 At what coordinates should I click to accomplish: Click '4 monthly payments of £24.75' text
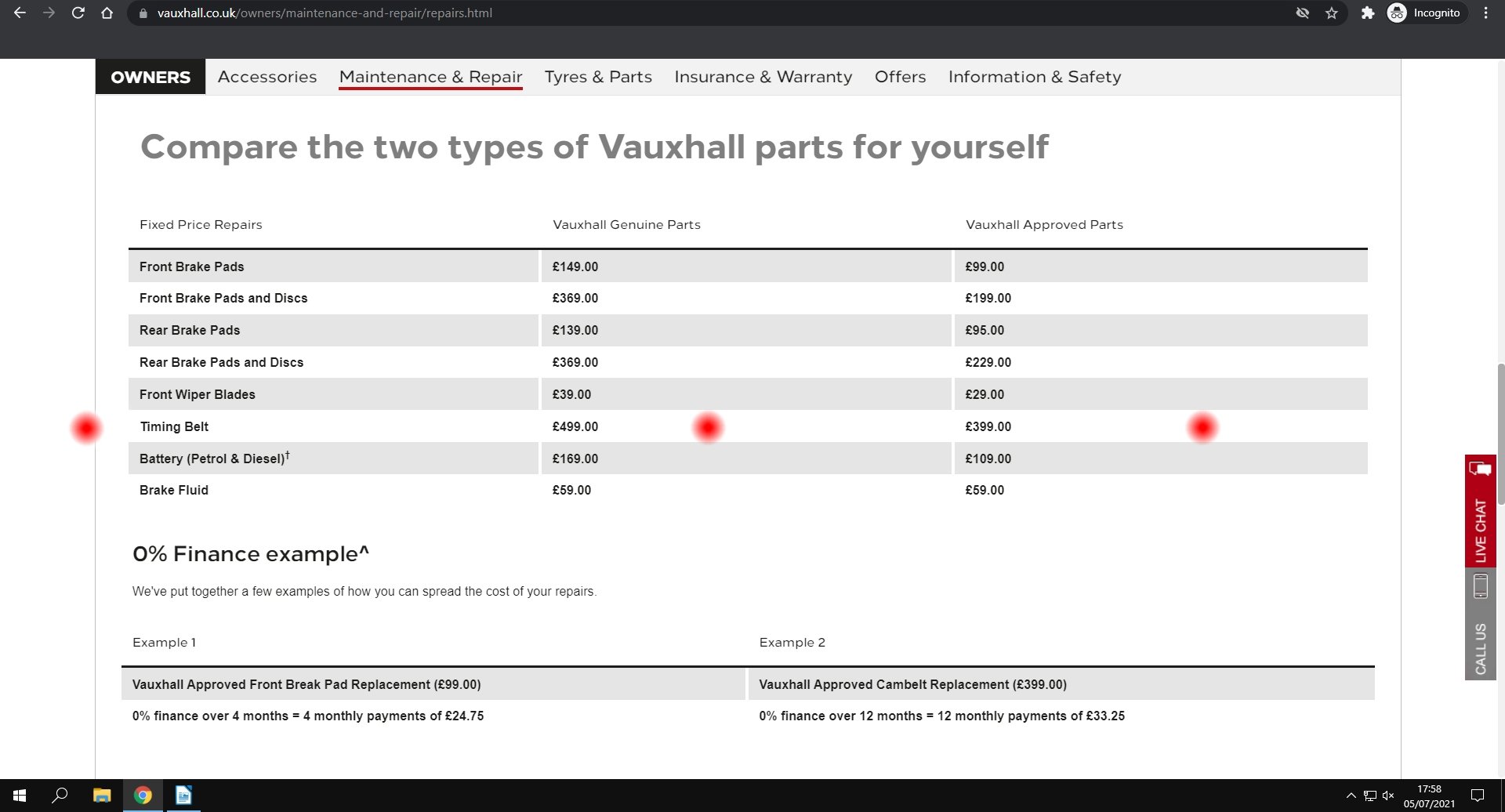[x=393, y=716]
